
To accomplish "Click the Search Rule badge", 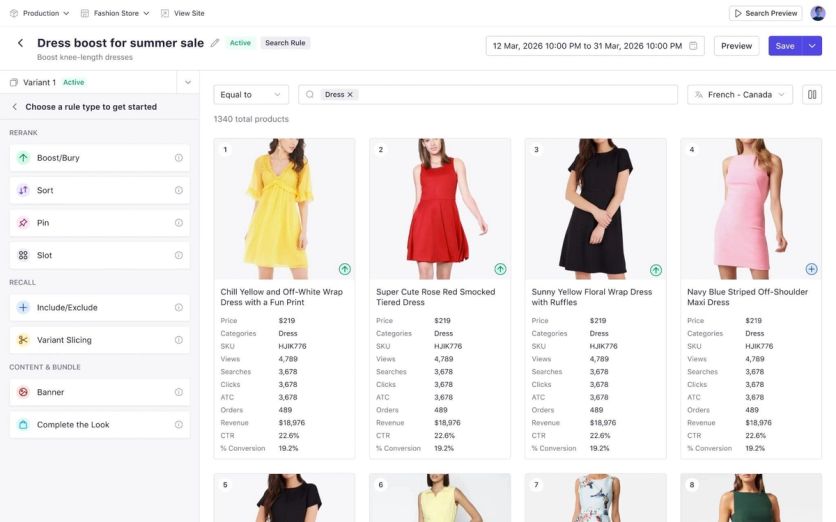I will (x=285, y=43).
